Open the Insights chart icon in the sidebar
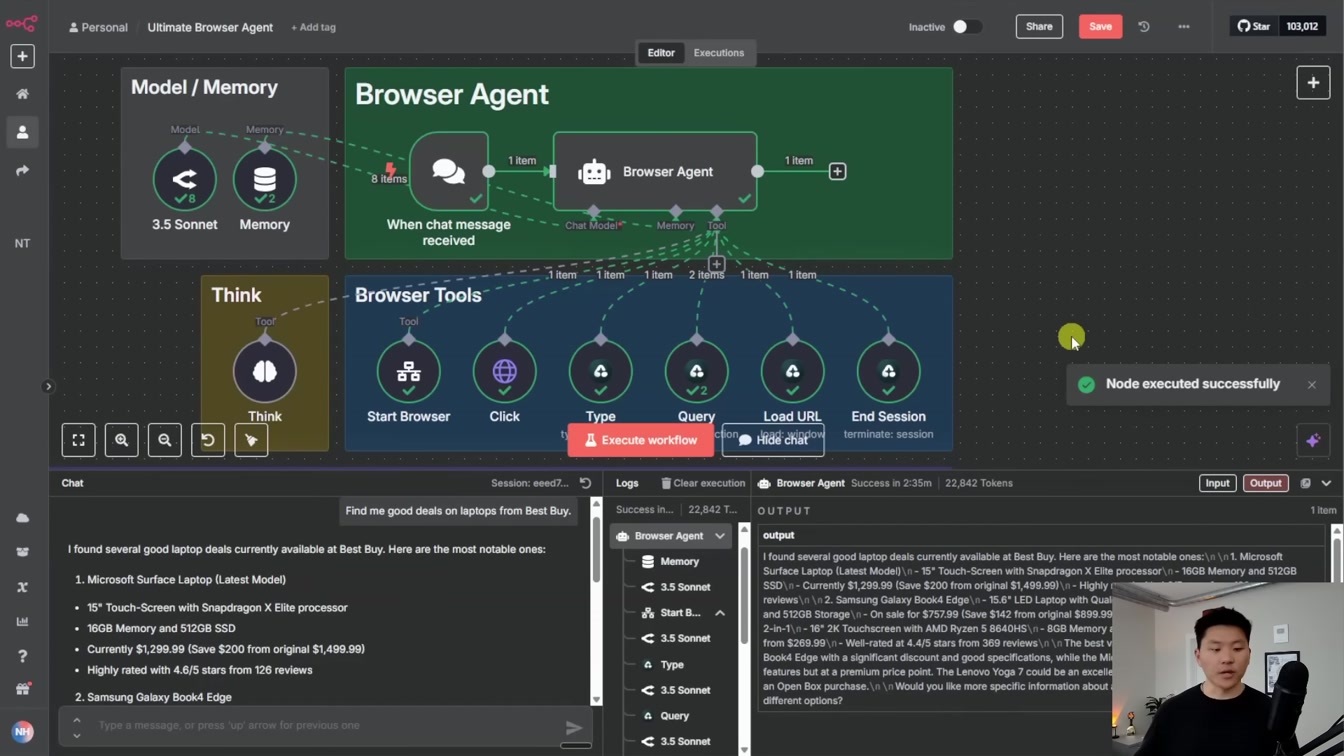This screenshot has width=1344, height=756. click(22, 621)
